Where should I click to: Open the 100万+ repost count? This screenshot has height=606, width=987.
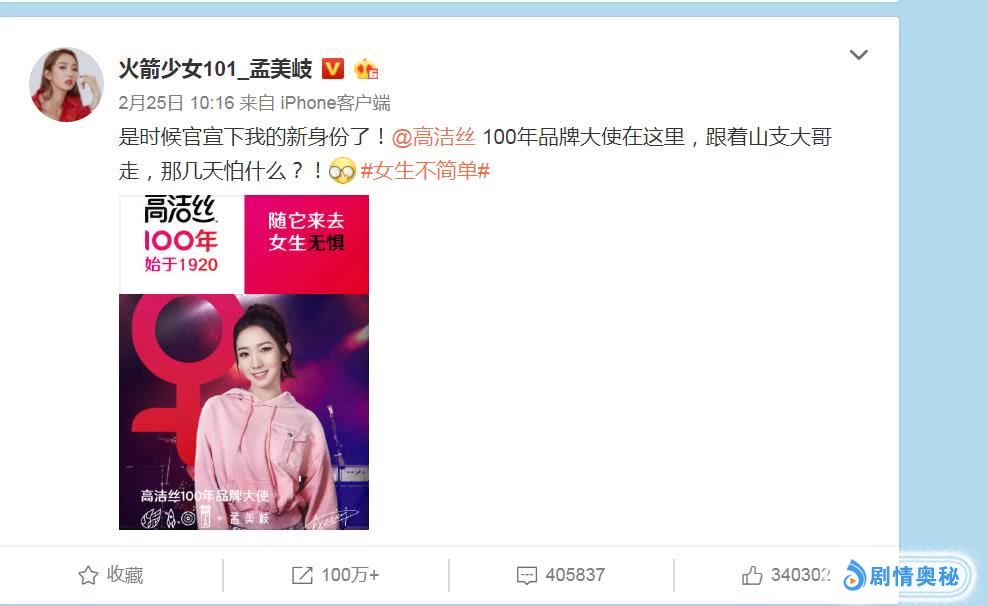[x=350, y=575]
